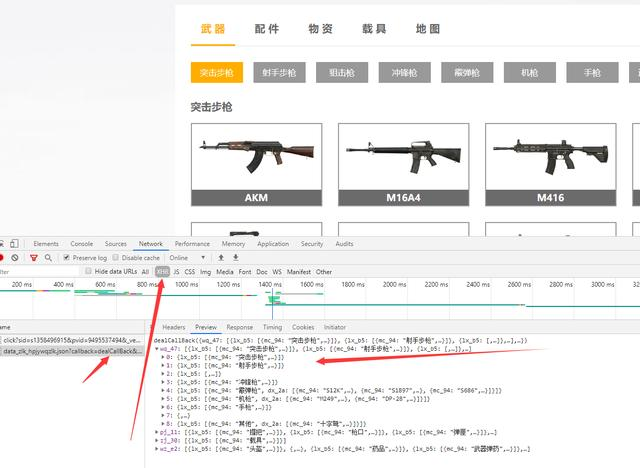Switch to the Elements panel tab
This screenshot has height=468, width=640.
click(46, 244)
